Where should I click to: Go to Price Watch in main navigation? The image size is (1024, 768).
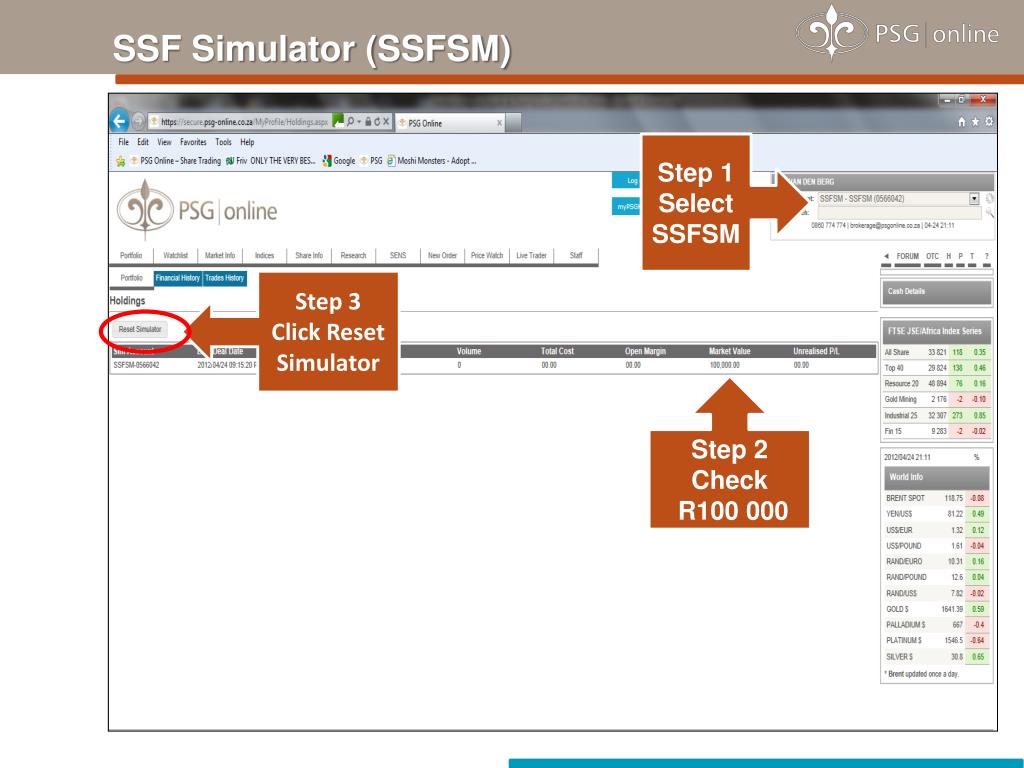point(487,255)
